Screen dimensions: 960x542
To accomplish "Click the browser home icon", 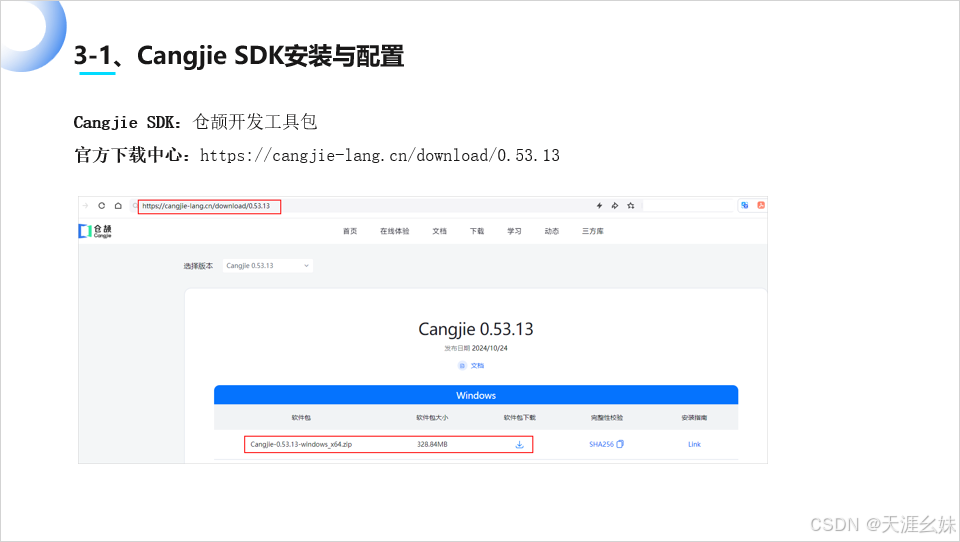I will pyautogui.click(x=118, y=206).
